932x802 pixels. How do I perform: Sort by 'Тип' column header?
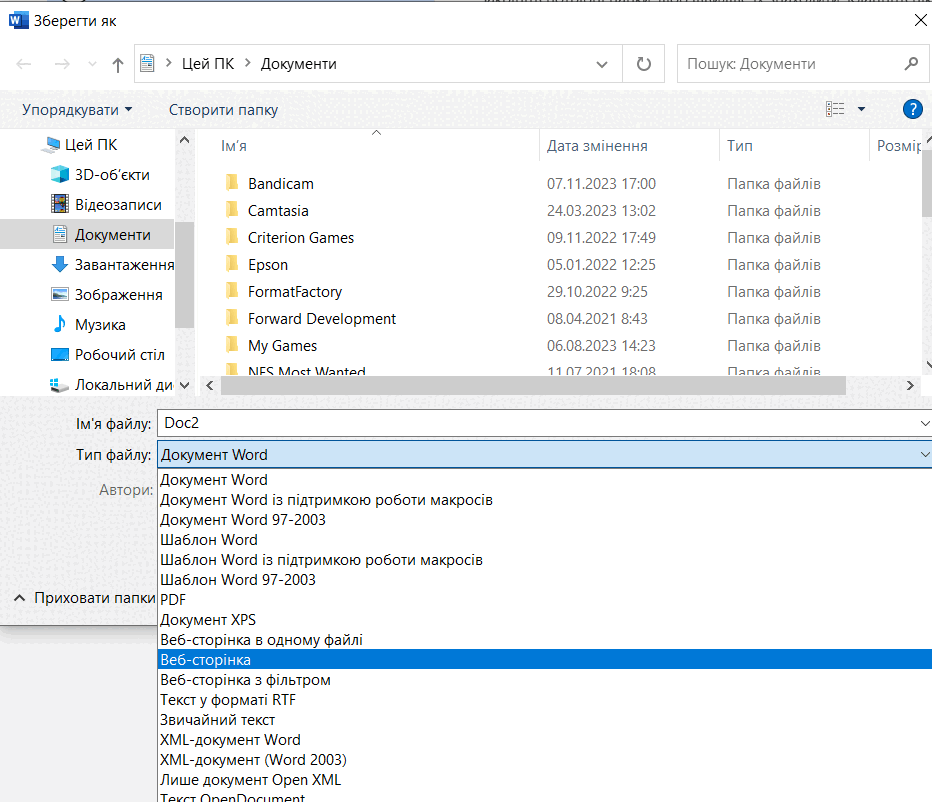point(739,146)
